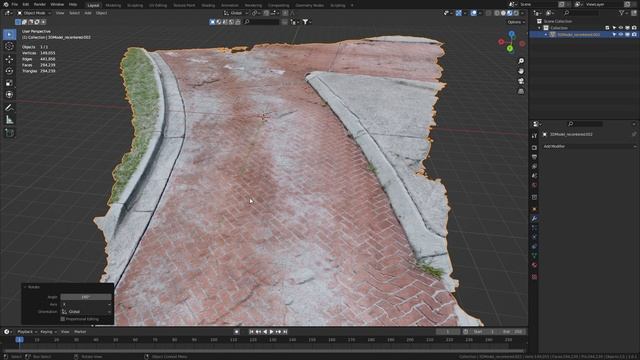Image resolution: width=640 pixels, height=360 pixels.
Task: Open the Keying dropdown in timeline
Action: [48, 332]
